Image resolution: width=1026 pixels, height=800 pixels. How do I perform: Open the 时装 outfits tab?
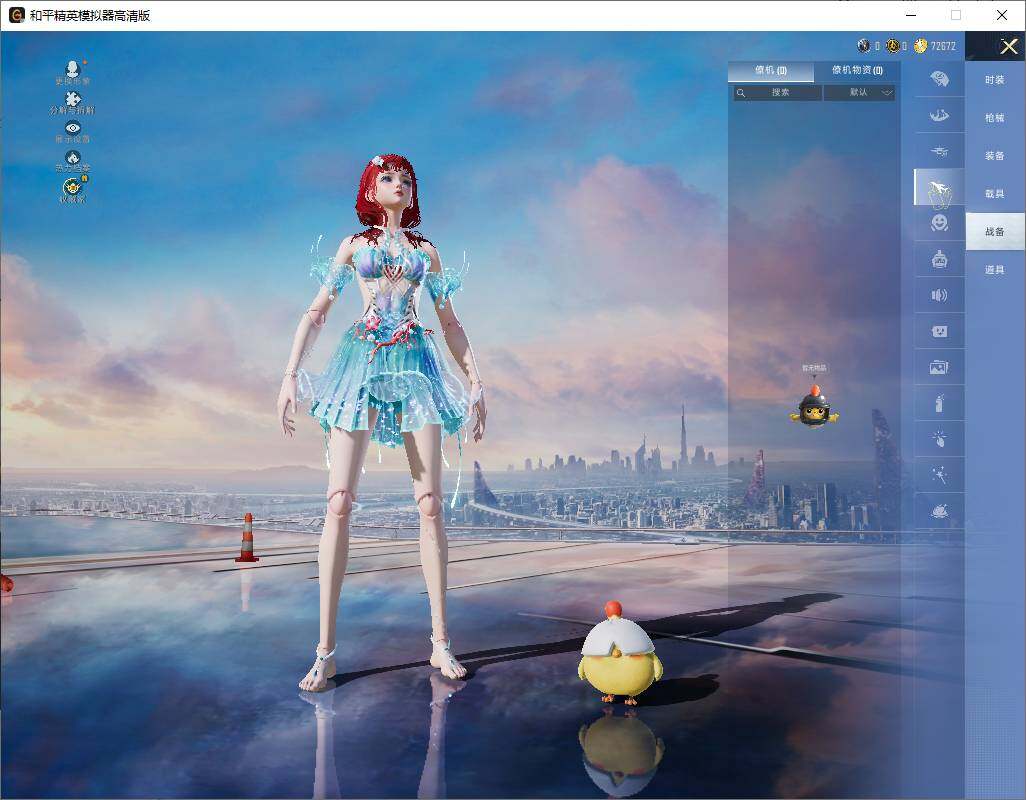[x=995, y=80]
